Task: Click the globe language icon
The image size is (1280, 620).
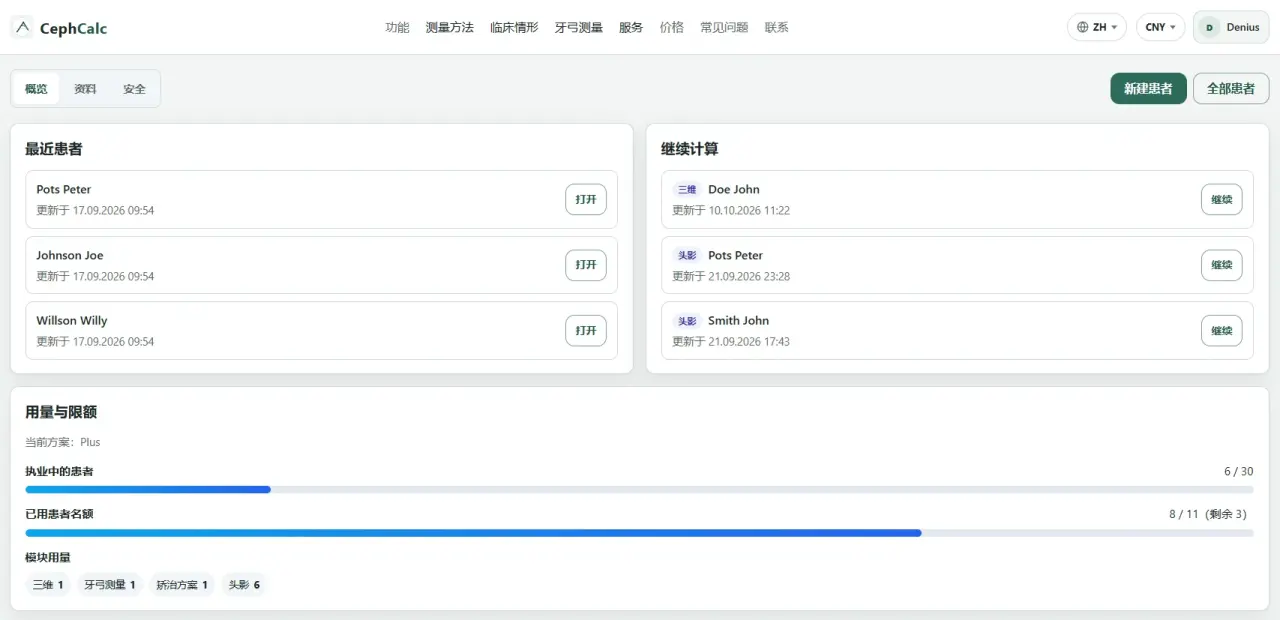Action: 1082,27
